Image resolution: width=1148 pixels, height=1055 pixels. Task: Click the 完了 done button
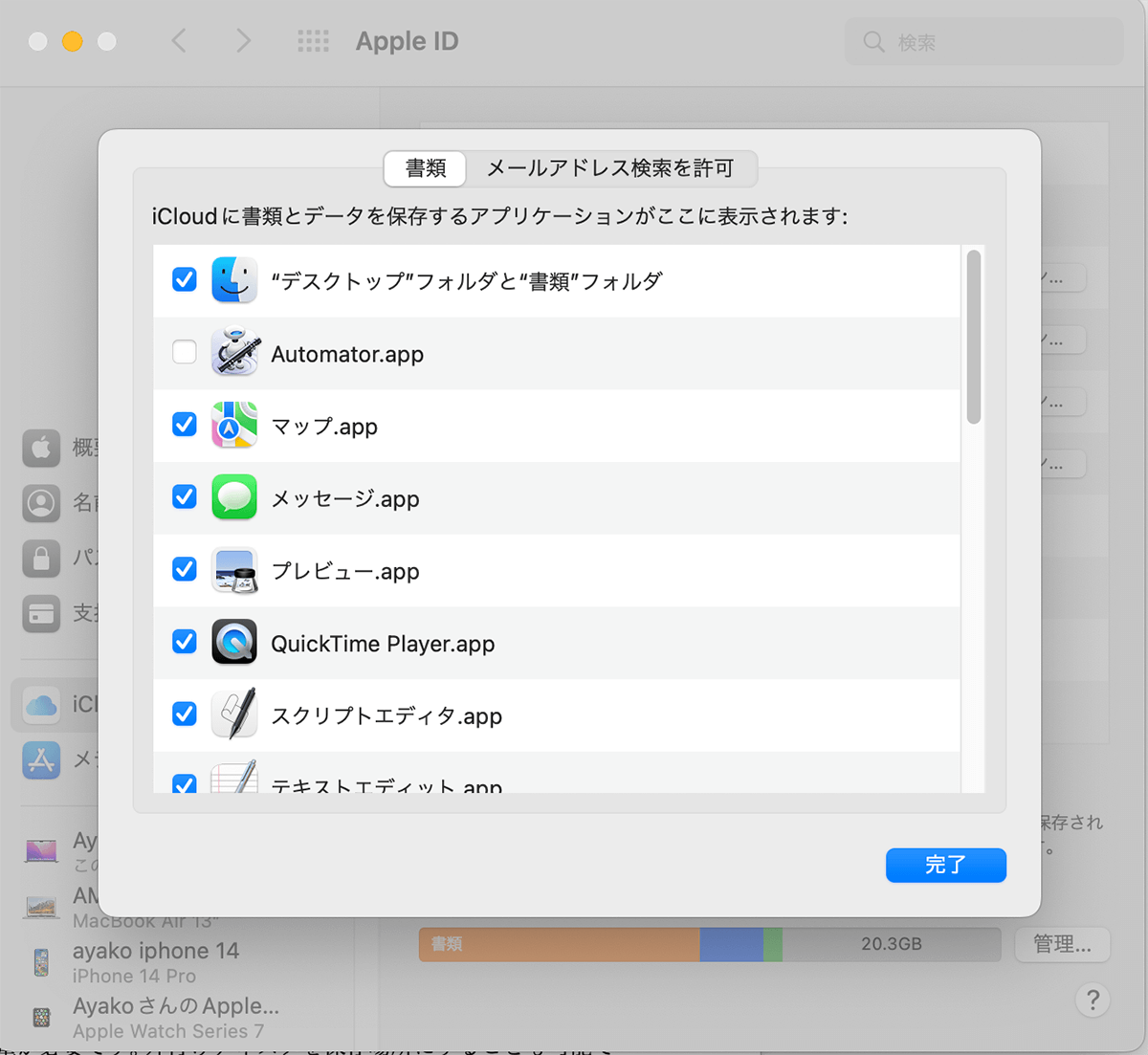(946, 865)
